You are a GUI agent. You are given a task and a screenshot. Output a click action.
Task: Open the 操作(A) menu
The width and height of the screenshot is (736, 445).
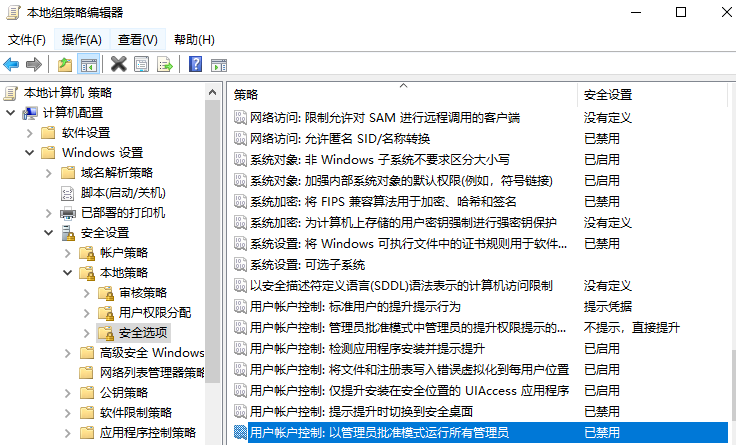[x=81, y=40]
